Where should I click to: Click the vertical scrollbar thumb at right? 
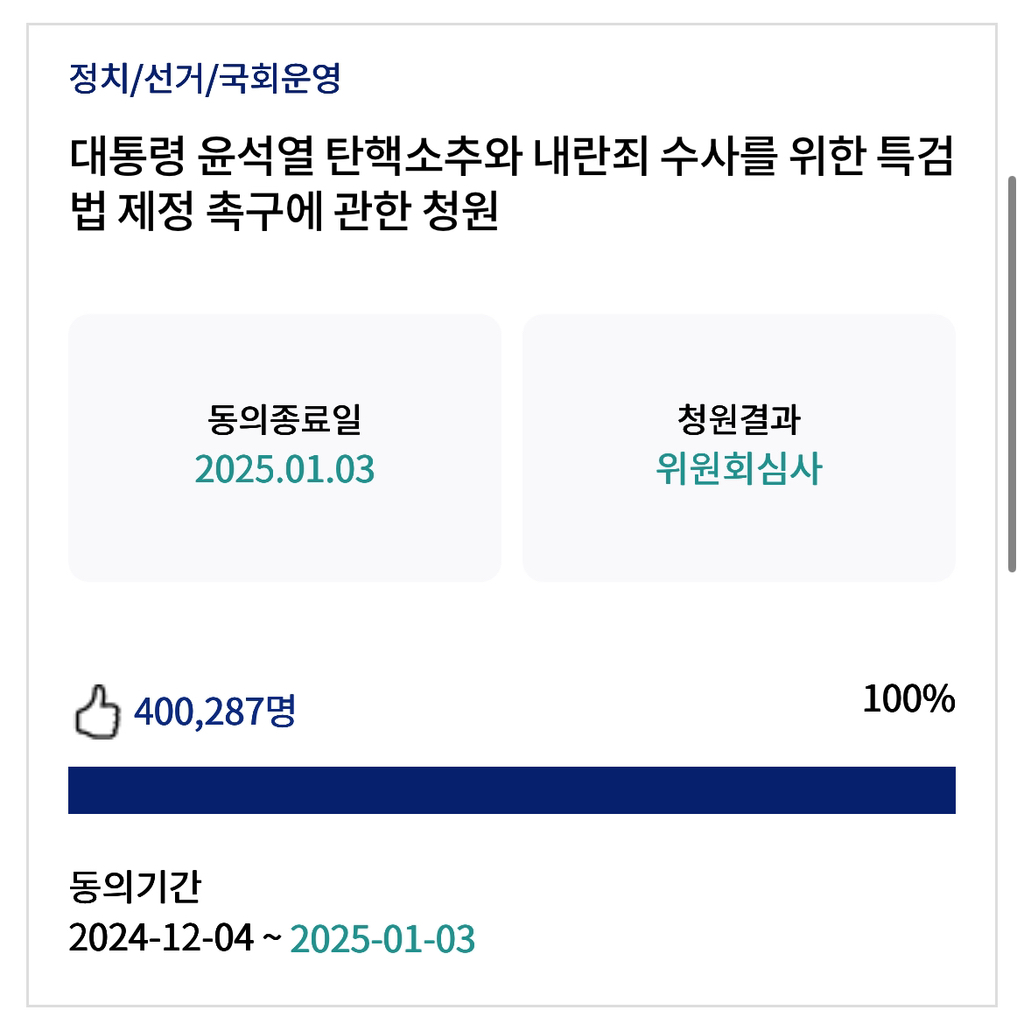coord(1012,373)
